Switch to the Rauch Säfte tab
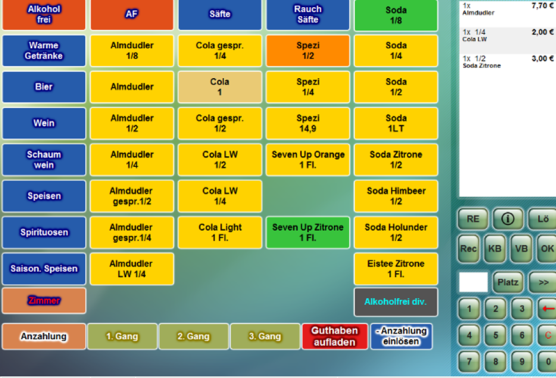The image size is (556, 378). click(x=308, y=14)
